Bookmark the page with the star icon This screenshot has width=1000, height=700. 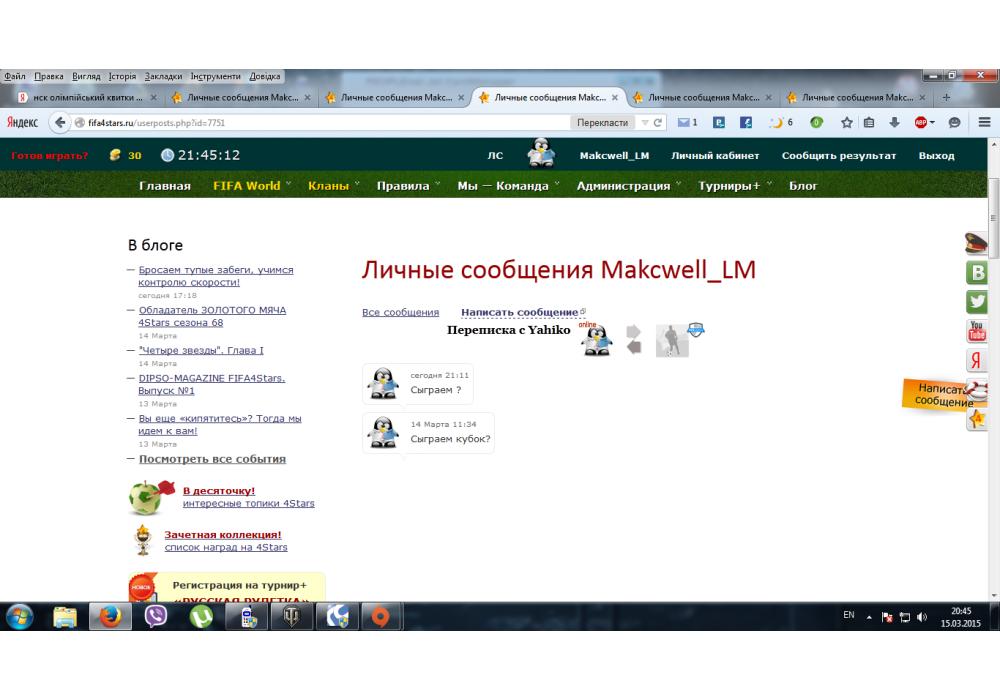(x=846, y=122)
